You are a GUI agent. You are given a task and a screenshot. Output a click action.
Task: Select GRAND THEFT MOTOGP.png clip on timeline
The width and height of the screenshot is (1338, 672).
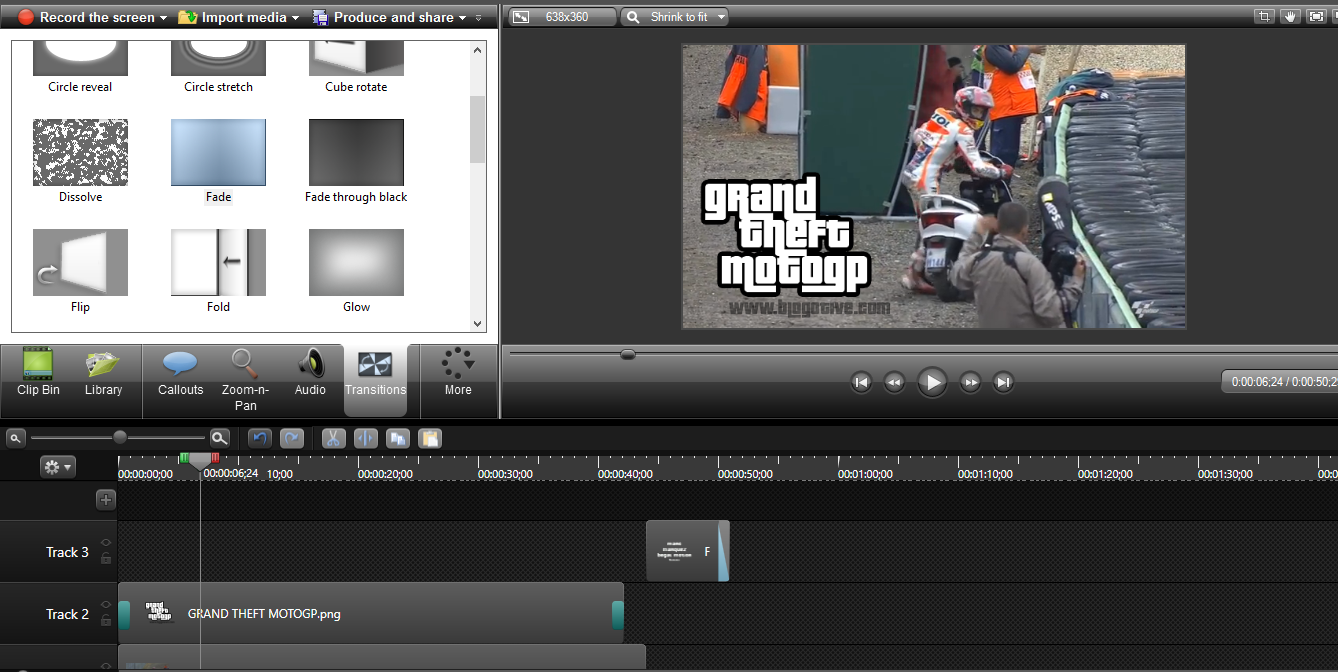click(x=371, y=614)
